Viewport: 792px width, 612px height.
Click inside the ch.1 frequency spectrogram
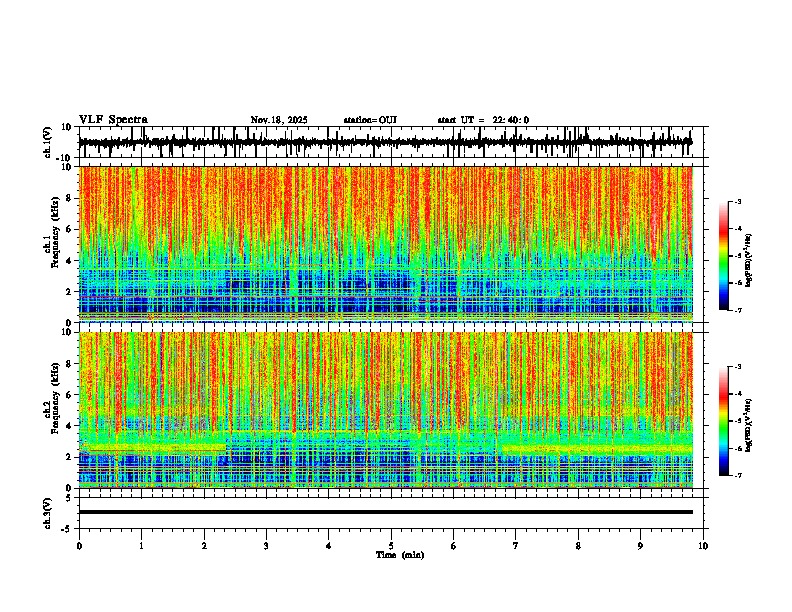[x=386, y=244]
